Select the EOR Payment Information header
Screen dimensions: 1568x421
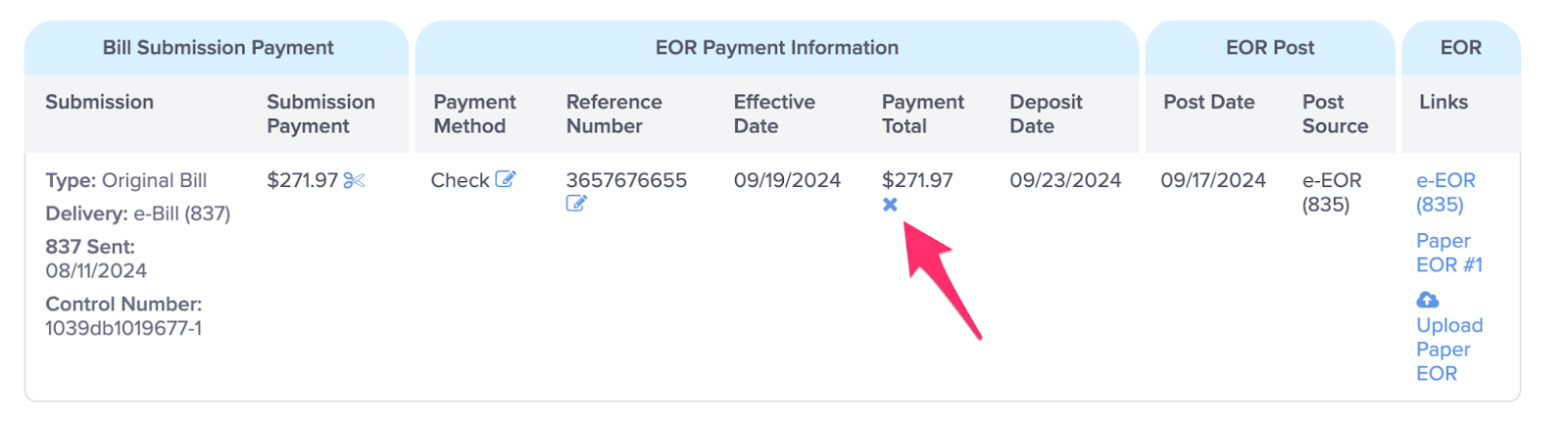[776, 47]
